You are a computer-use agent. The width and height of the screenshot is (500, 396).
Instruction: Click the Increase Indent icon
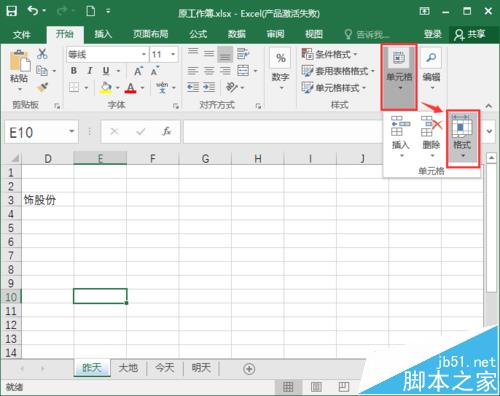209,87
